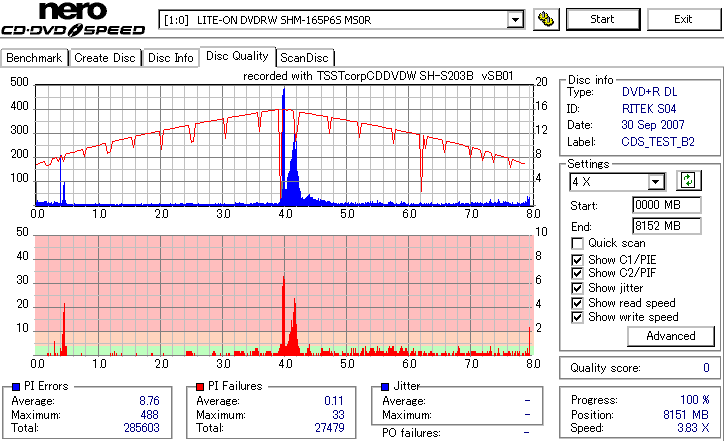Click the Position 8151 MB value
The height and width of the screenshot is (441, 724).
[x=686, y=415]
